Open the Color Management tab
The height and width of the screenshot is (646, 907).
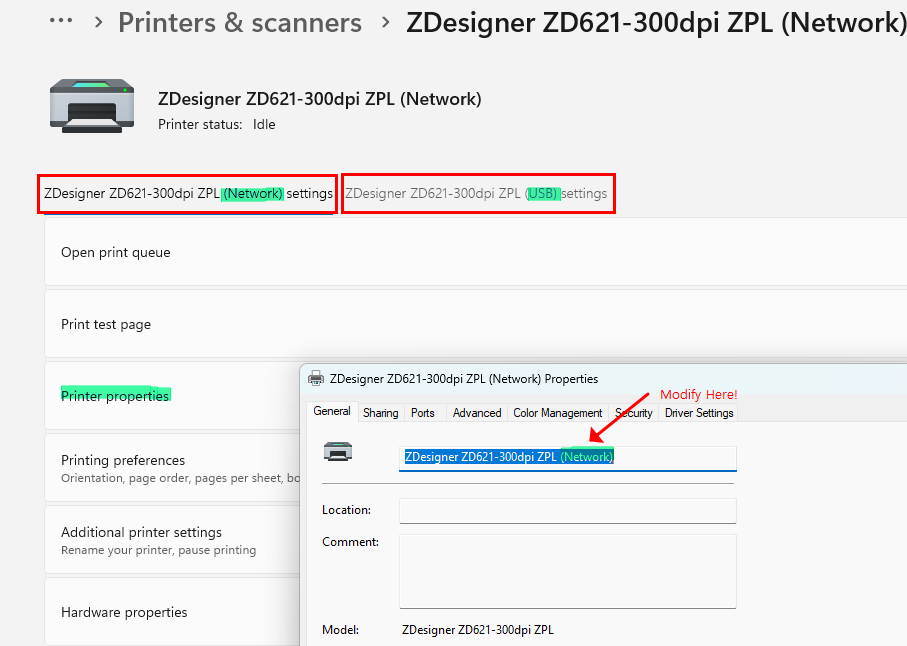tap(558, 413)
